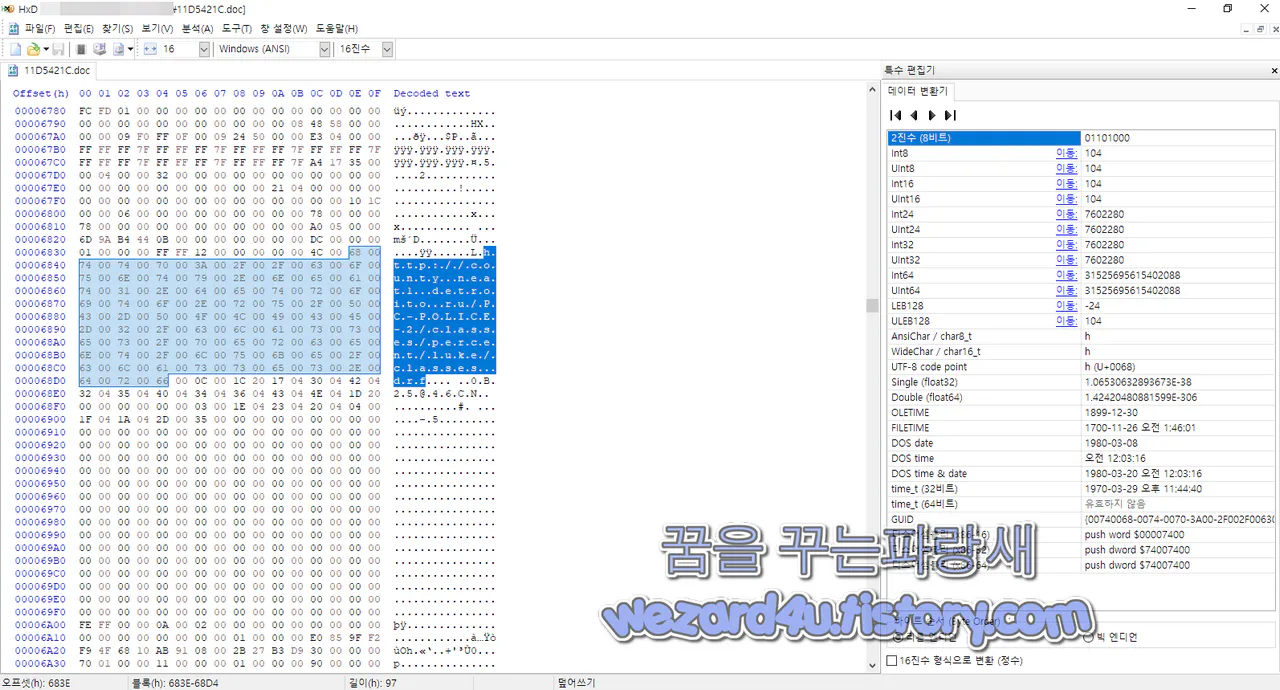Jump to first byte in data inspector
This screenshot has height=690, width=1280.
tap(896, 115)
